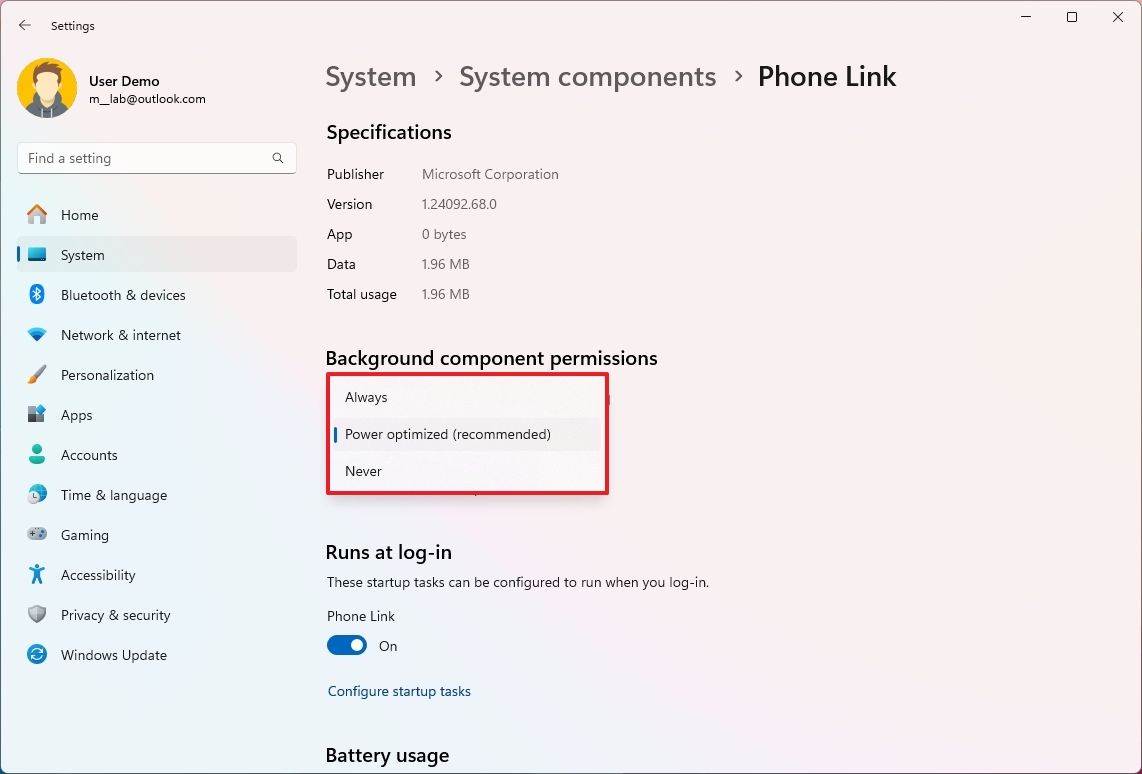Select Always for background component permissions

(366, 396)
